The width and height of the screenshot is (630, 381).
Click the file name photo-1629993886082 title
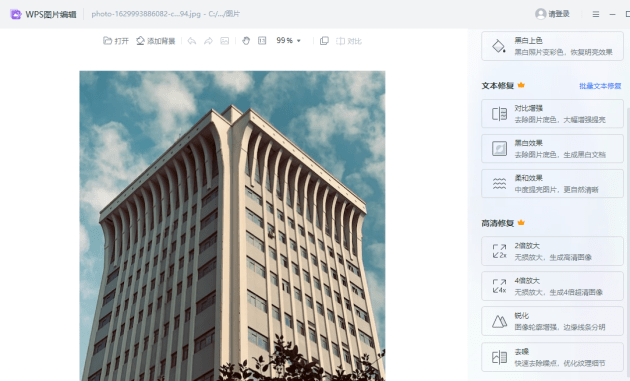point(165,14)
